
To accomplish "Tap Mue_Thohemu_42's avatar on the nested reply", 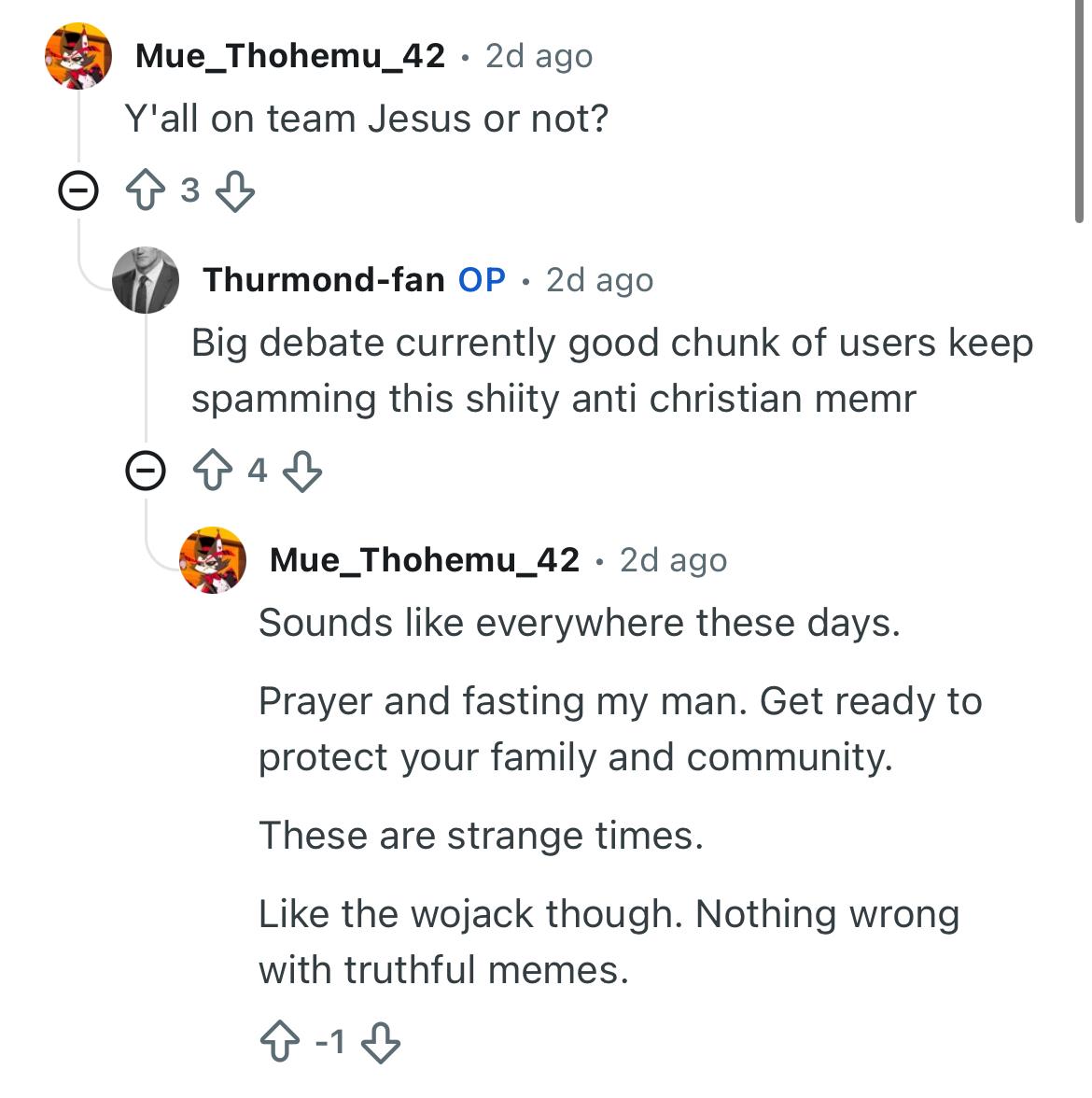I will (213, 559).
